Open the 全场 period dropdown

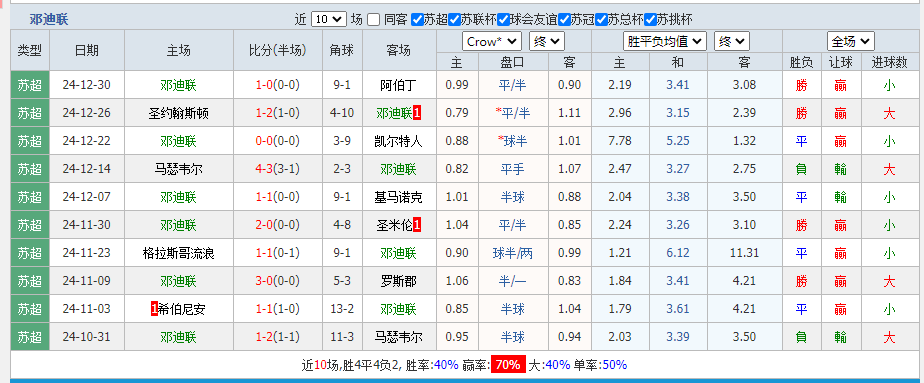(851, 41)
